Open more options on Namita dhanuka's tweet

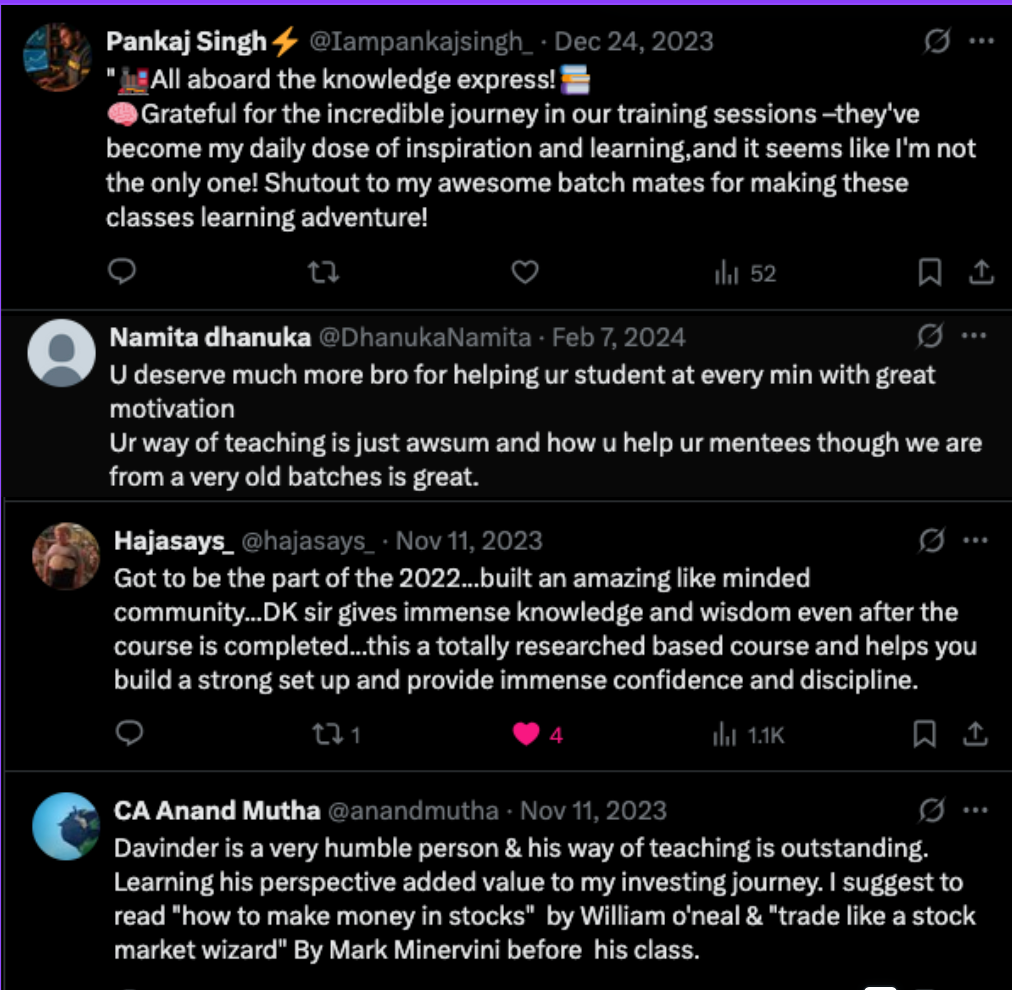pos(974,337)
